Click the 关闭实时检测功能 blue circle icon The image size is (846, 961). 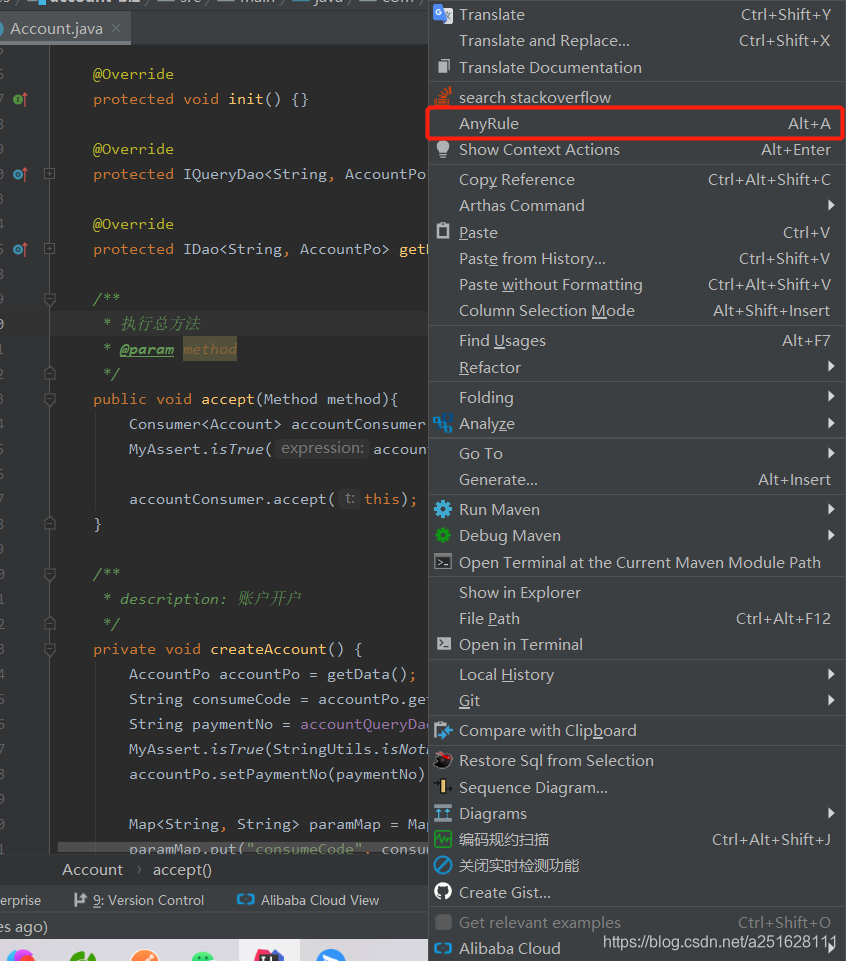click(443, 865)
